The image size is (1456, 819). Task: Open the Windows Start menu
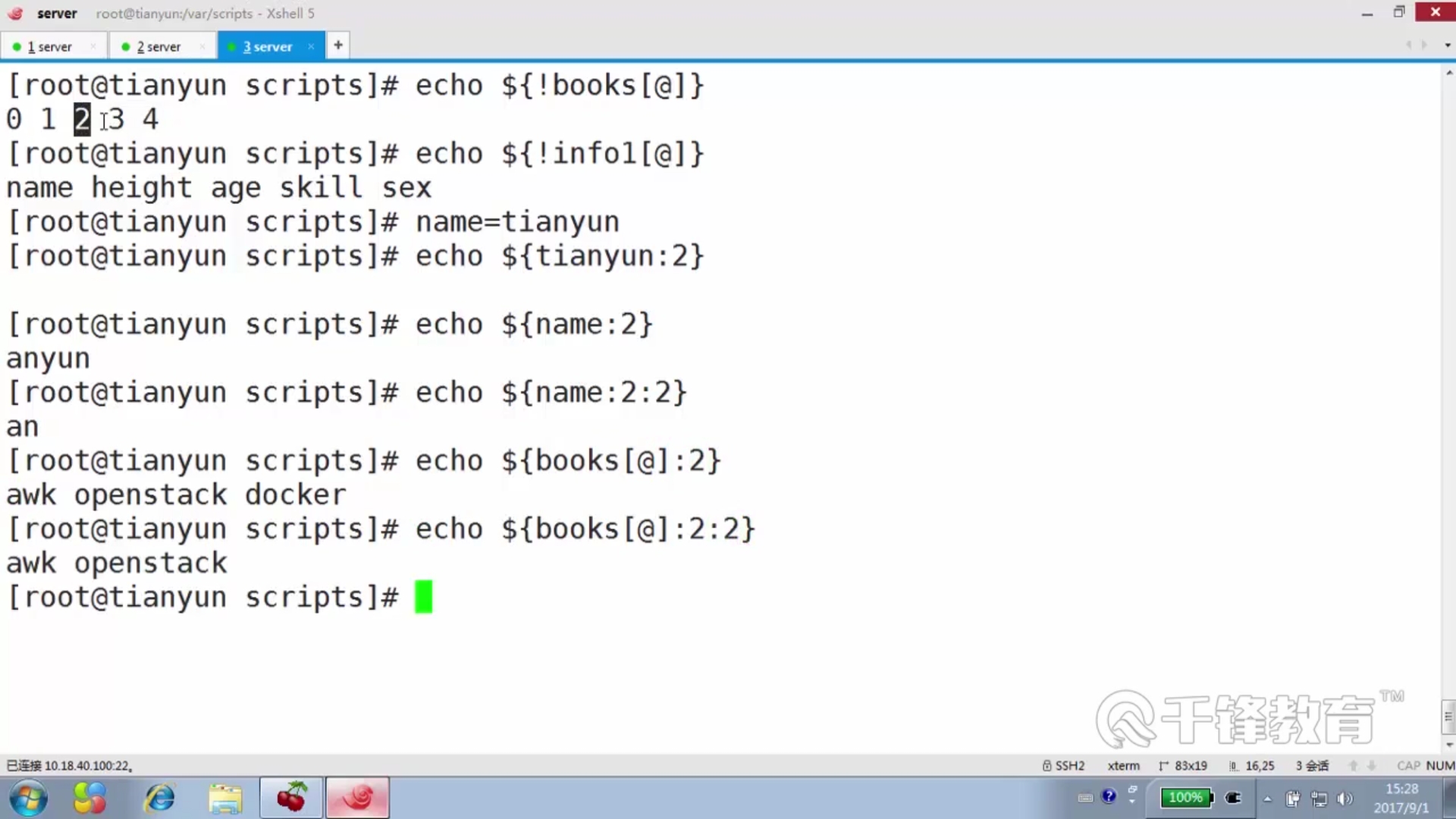coord(29,798)
